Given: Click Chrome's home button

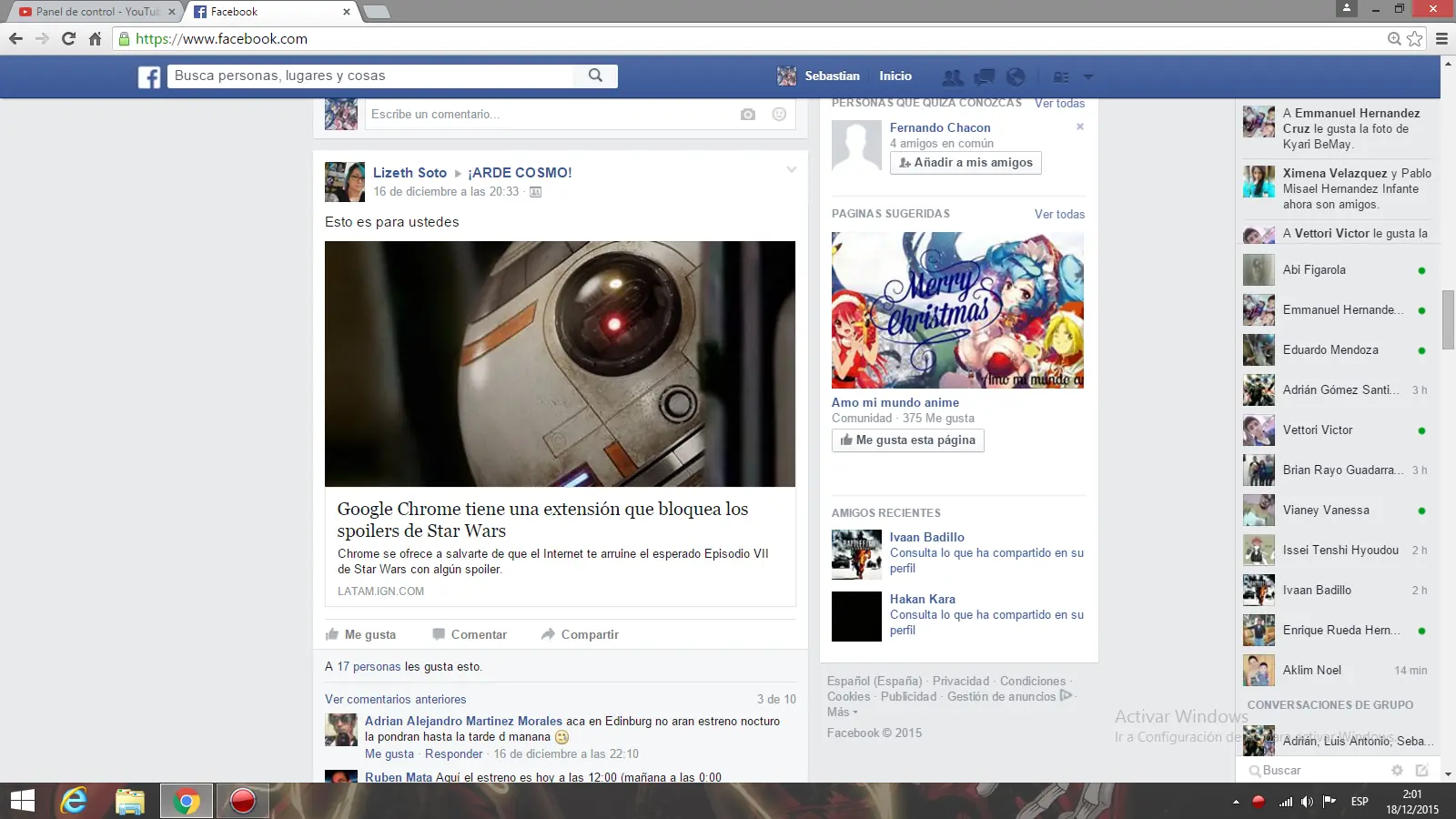Looking at the screenshot, I should [x=95, y=39].
